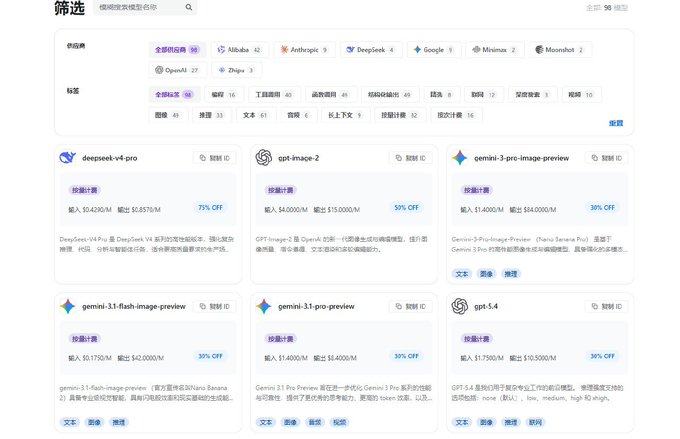Screen dimensions: 680x439
Task: Select the 文本 61 tag filter
Action: (256, 115)
